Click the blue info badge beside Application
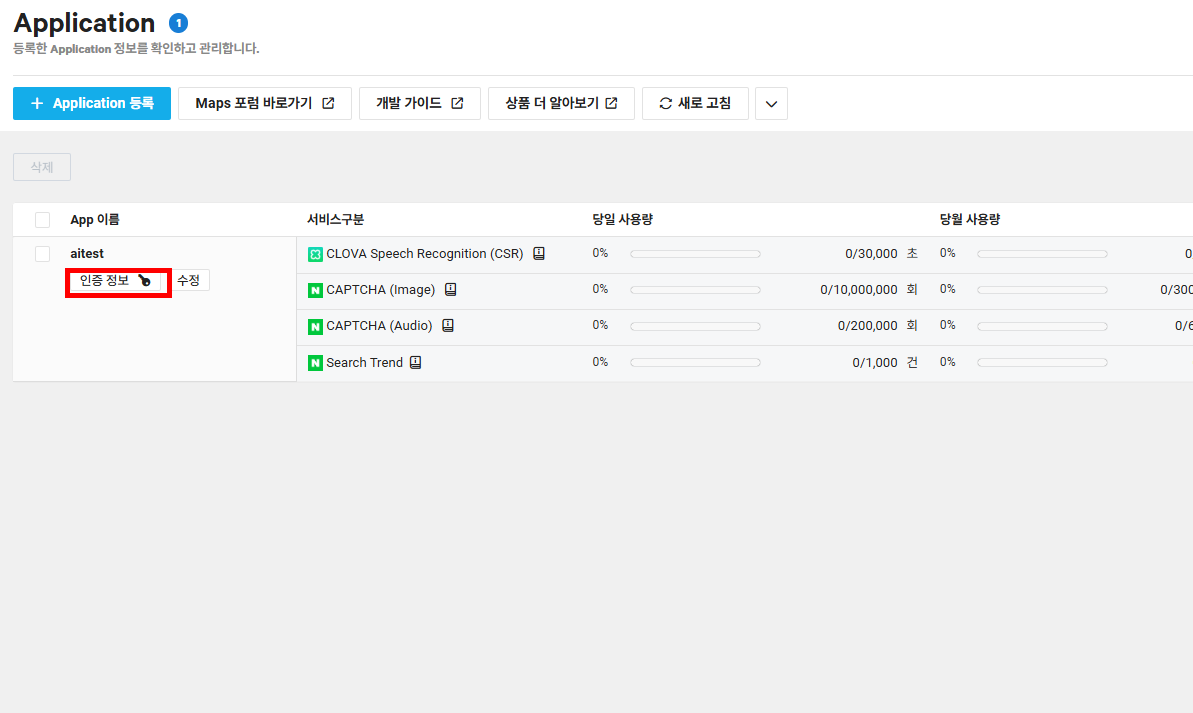1193x713 pixels. (x=178, y=23)
